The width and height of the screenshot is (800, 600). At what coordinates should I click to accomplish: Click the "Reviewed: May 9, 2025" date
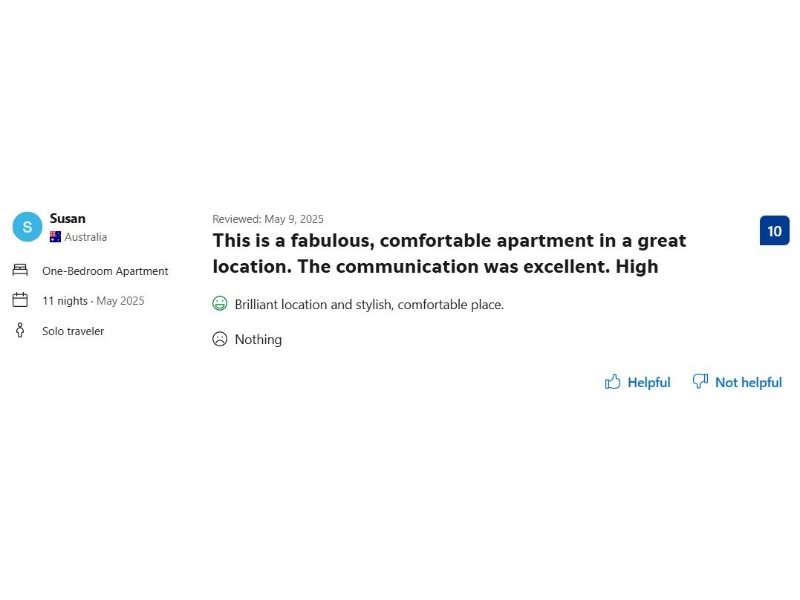point(268,219)
